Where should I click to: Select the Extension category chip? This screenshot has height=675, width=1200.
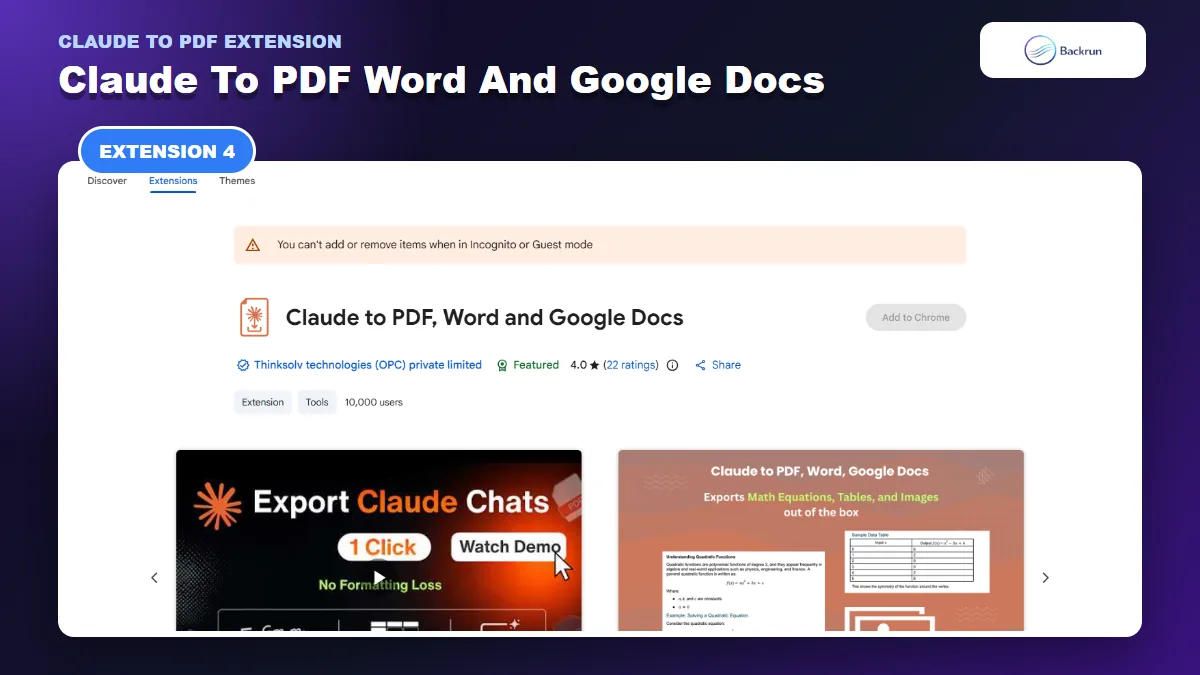(263, 402)
